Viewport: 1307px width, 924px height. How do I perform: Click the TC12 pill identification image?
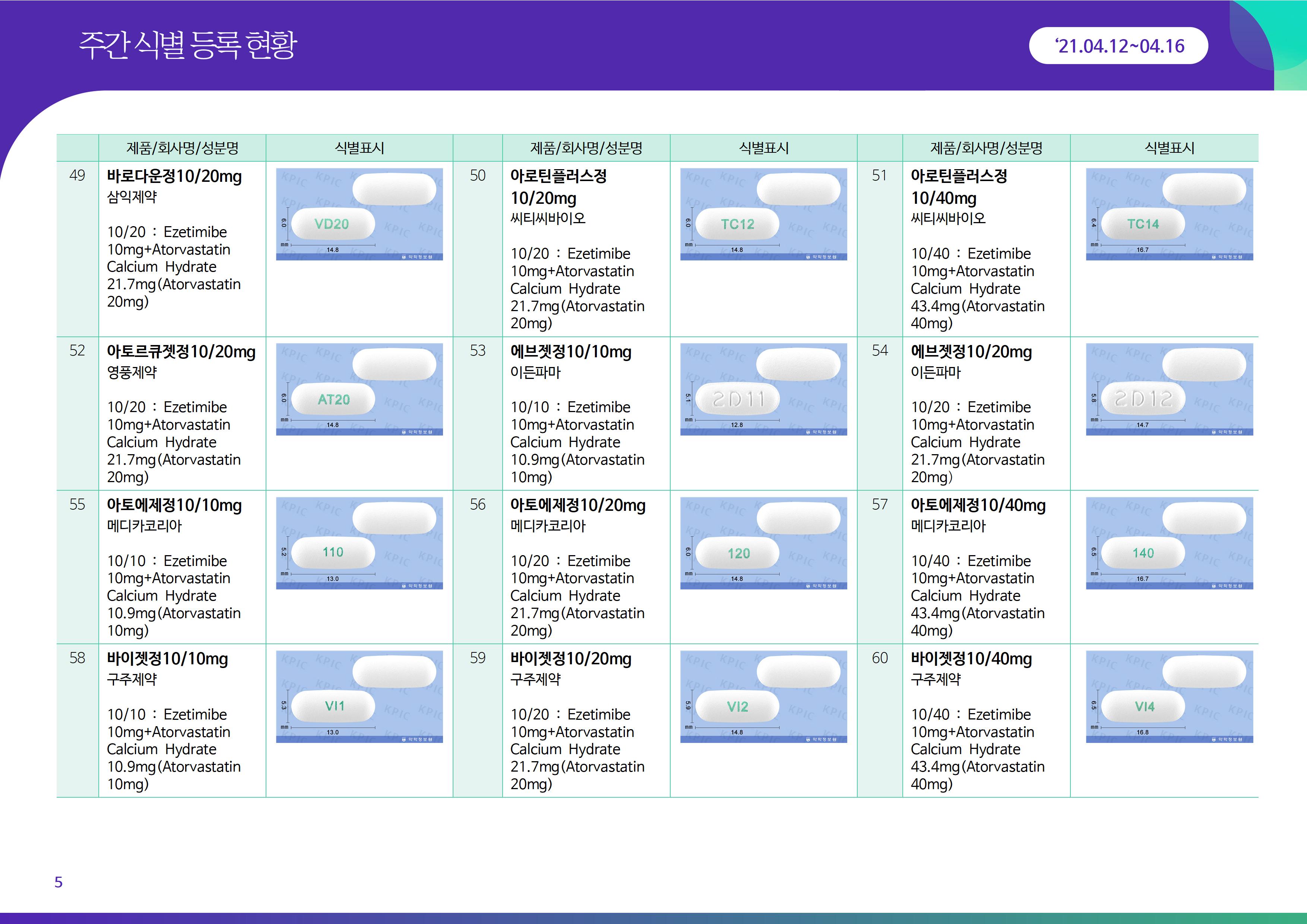(763, 214)
